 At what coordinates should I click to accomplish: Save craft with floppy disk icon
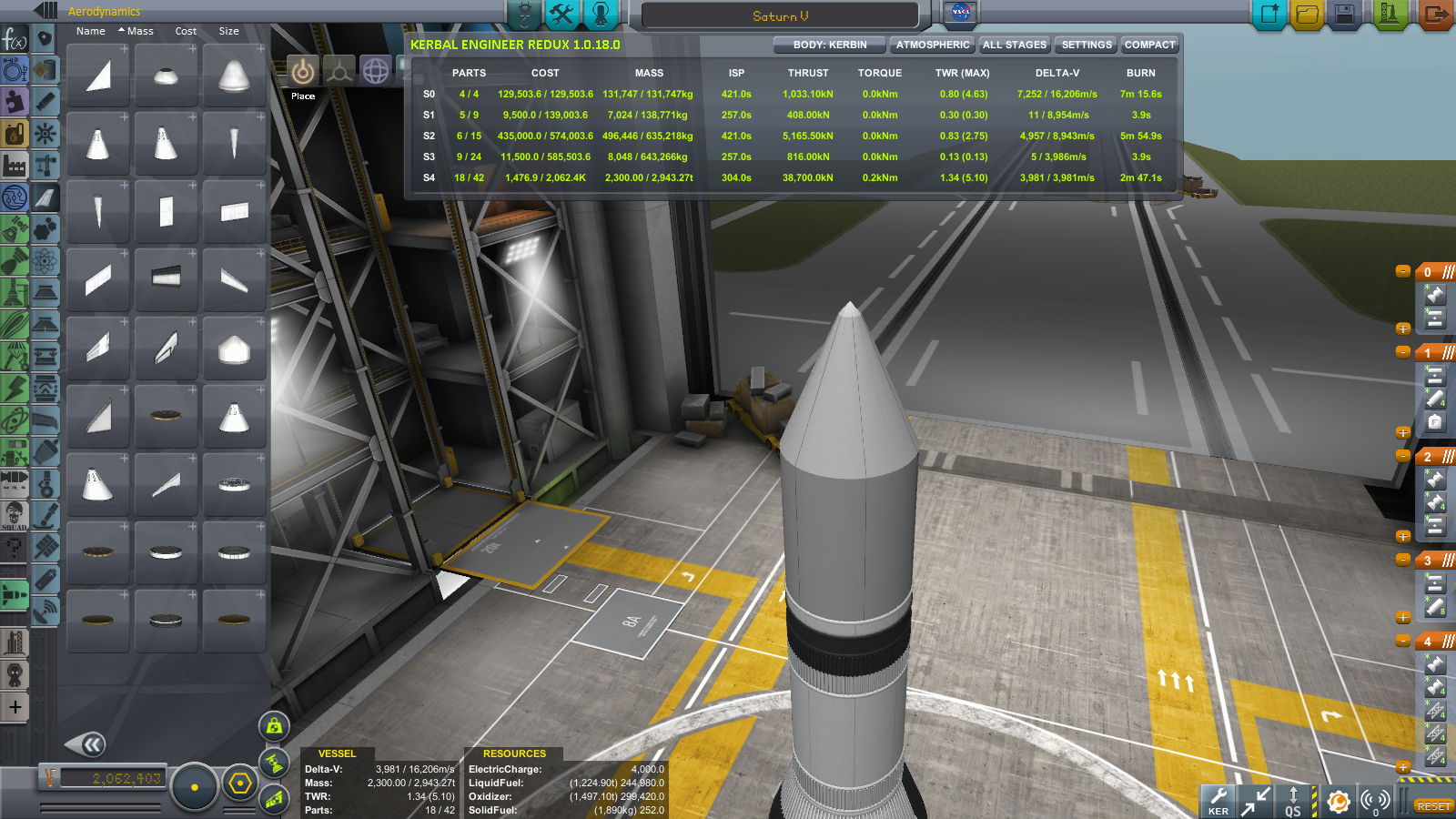point(1345,15)
